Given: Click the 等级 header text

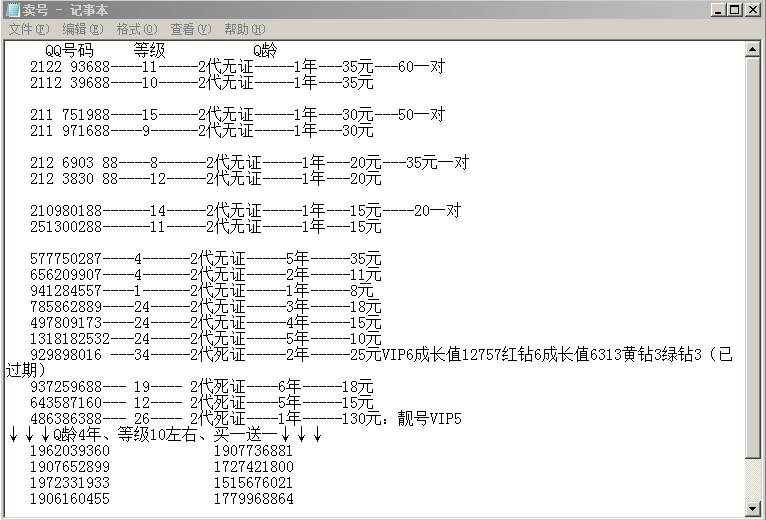Looking at the screenshot, I should pyautogui.click(x=149, y=50).
